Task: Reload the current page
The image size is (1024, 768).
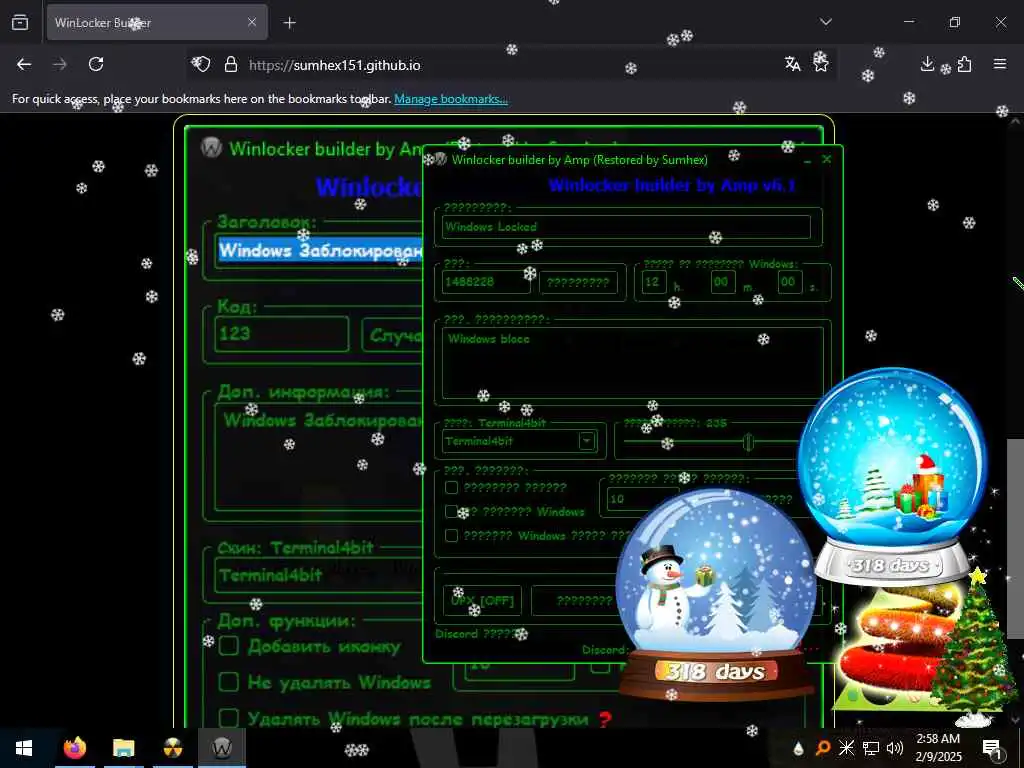Action: 96,64
